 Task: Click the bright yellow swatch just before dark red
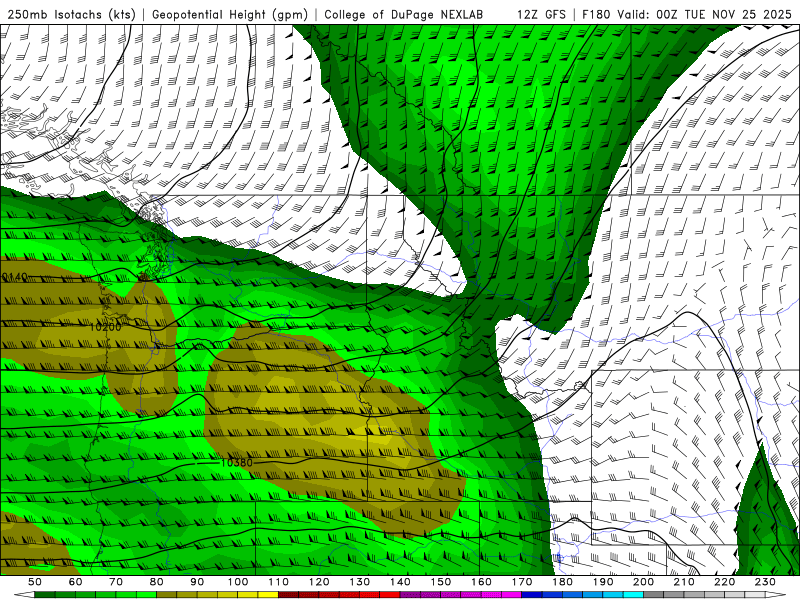click(x=268, y=595)
